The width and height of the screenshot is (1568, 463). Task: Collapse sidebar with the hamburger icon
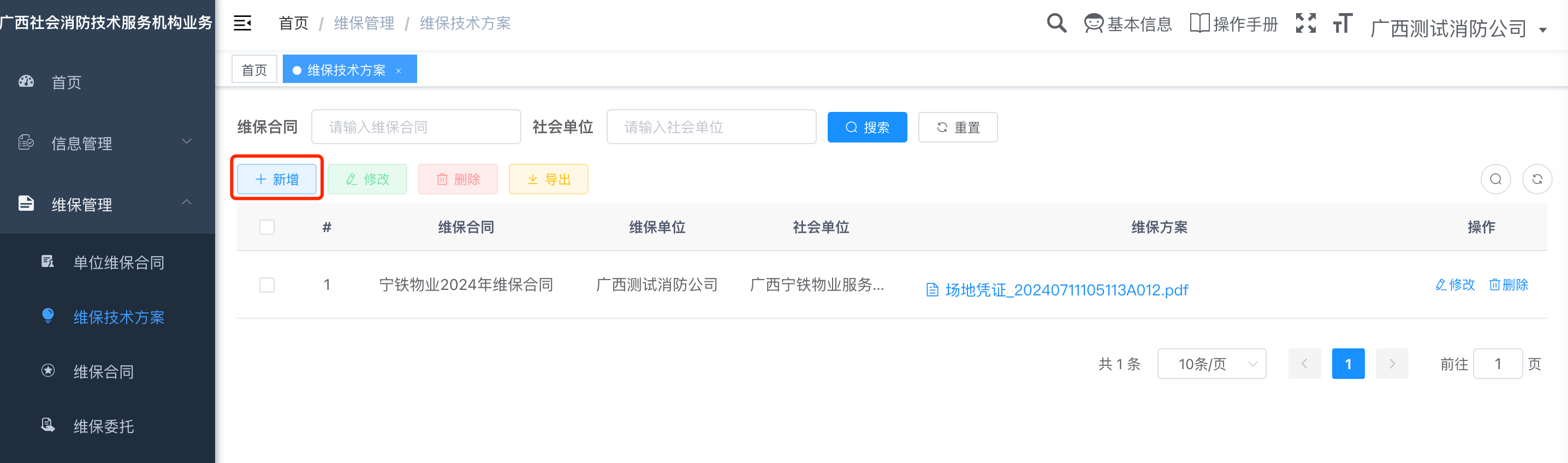pos(242,23)
